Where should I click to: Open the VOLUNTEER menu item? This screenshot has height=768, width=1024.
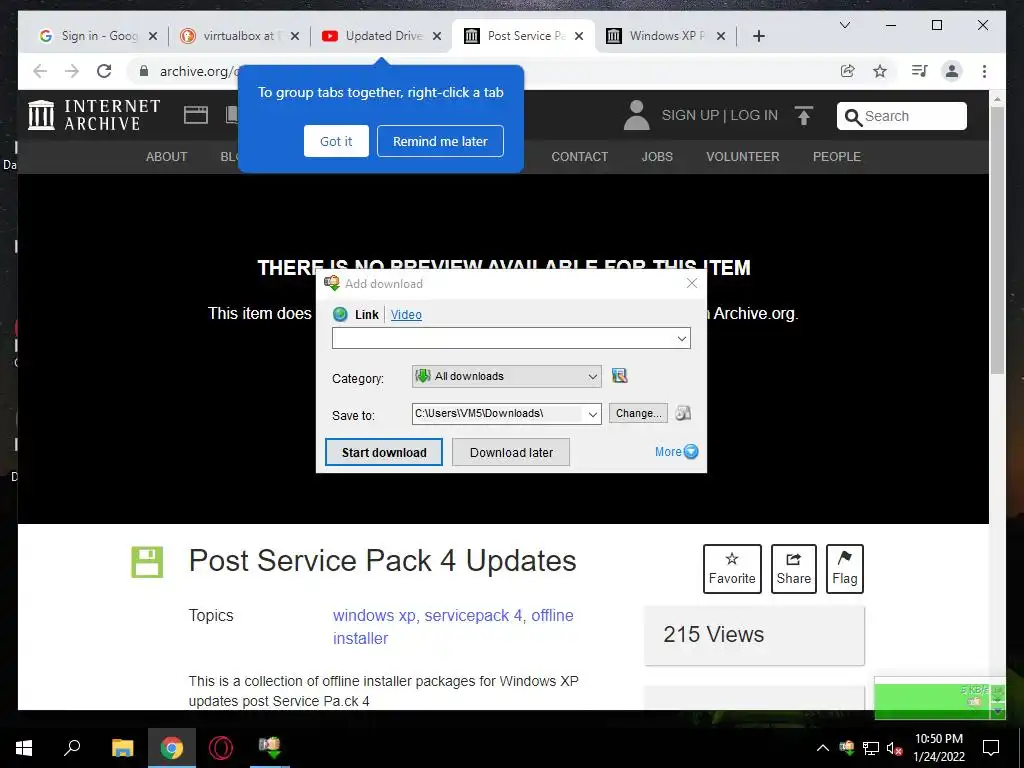pyautogui.click(x=743, y=157)
